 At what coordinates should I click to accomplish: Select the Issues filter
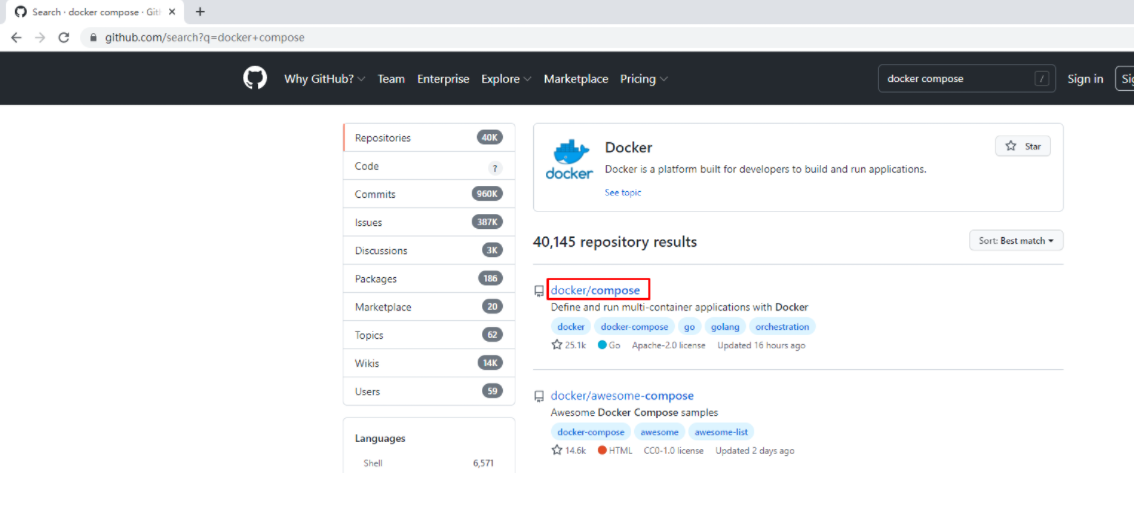pyautogui.click(x=430, y=223)
